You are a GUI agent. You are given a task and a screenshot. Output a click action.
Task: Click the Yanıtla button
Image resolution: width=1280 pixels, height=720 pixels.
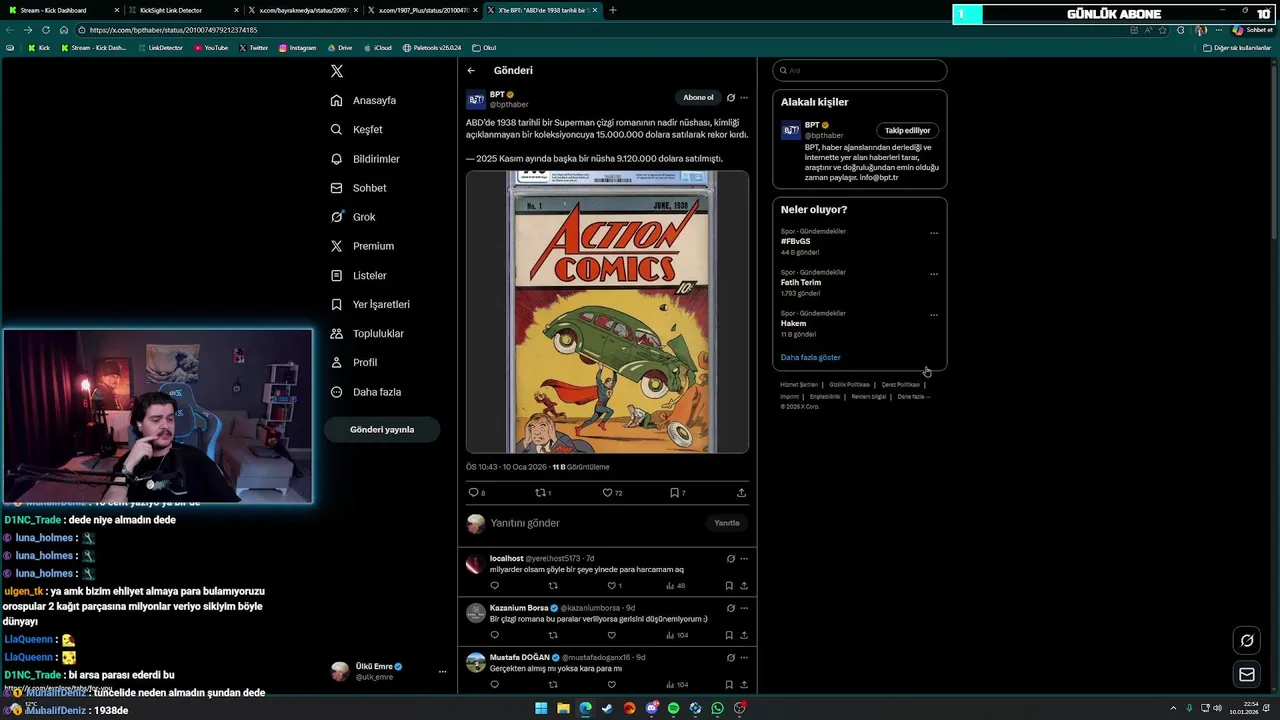tap(727, 523)
